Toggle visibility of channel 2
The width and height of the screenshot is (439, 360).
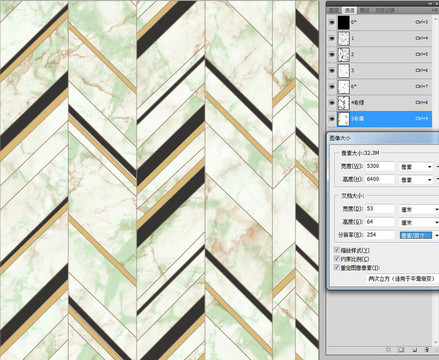[332, 54]
